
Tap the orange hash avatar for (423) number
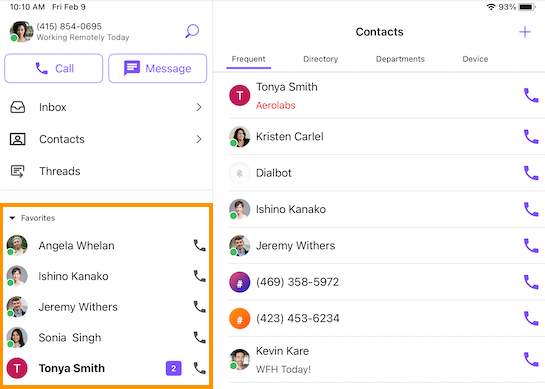[x=239, y=318]
